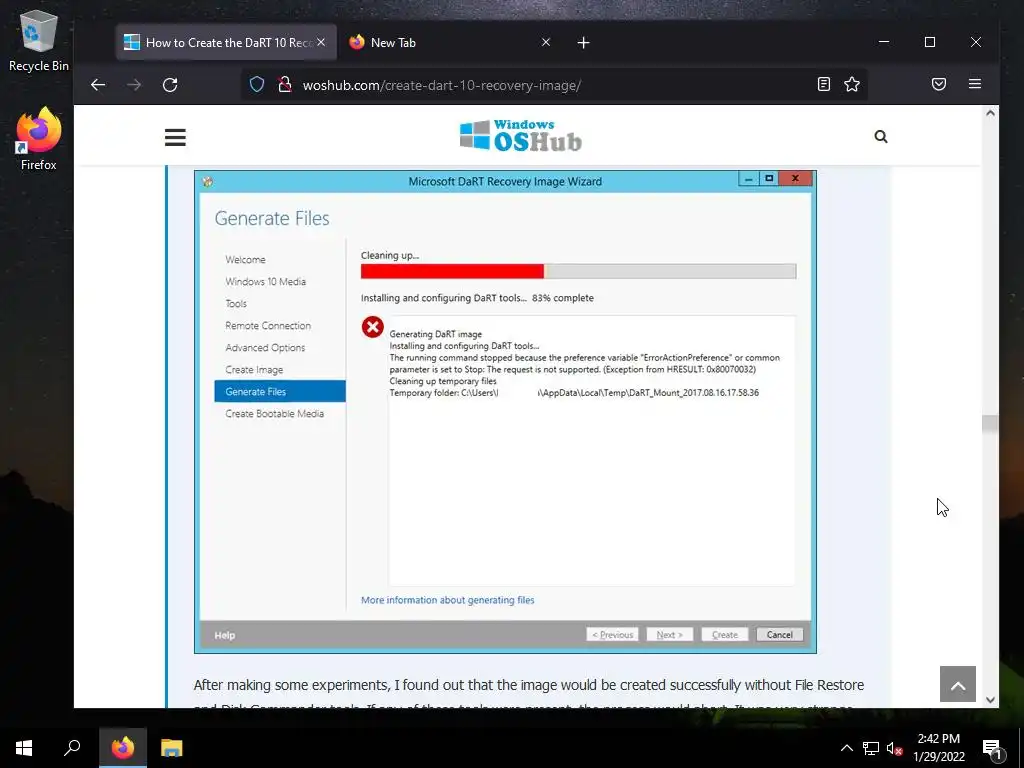Save page to Pocket
The image size is (1024, 768).
click(x=938, y=84)
